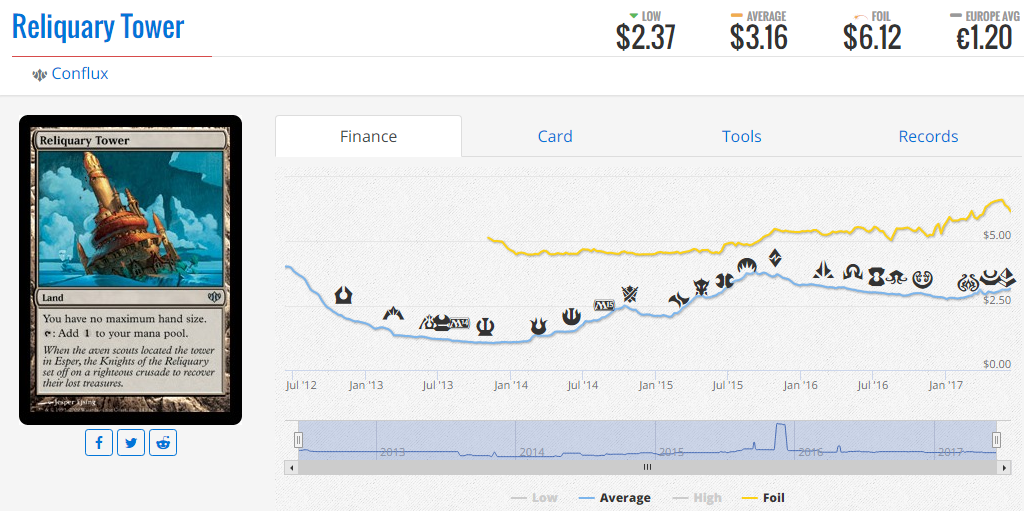Click the Modern Masters 2017 set symbol

pos(991,278)
